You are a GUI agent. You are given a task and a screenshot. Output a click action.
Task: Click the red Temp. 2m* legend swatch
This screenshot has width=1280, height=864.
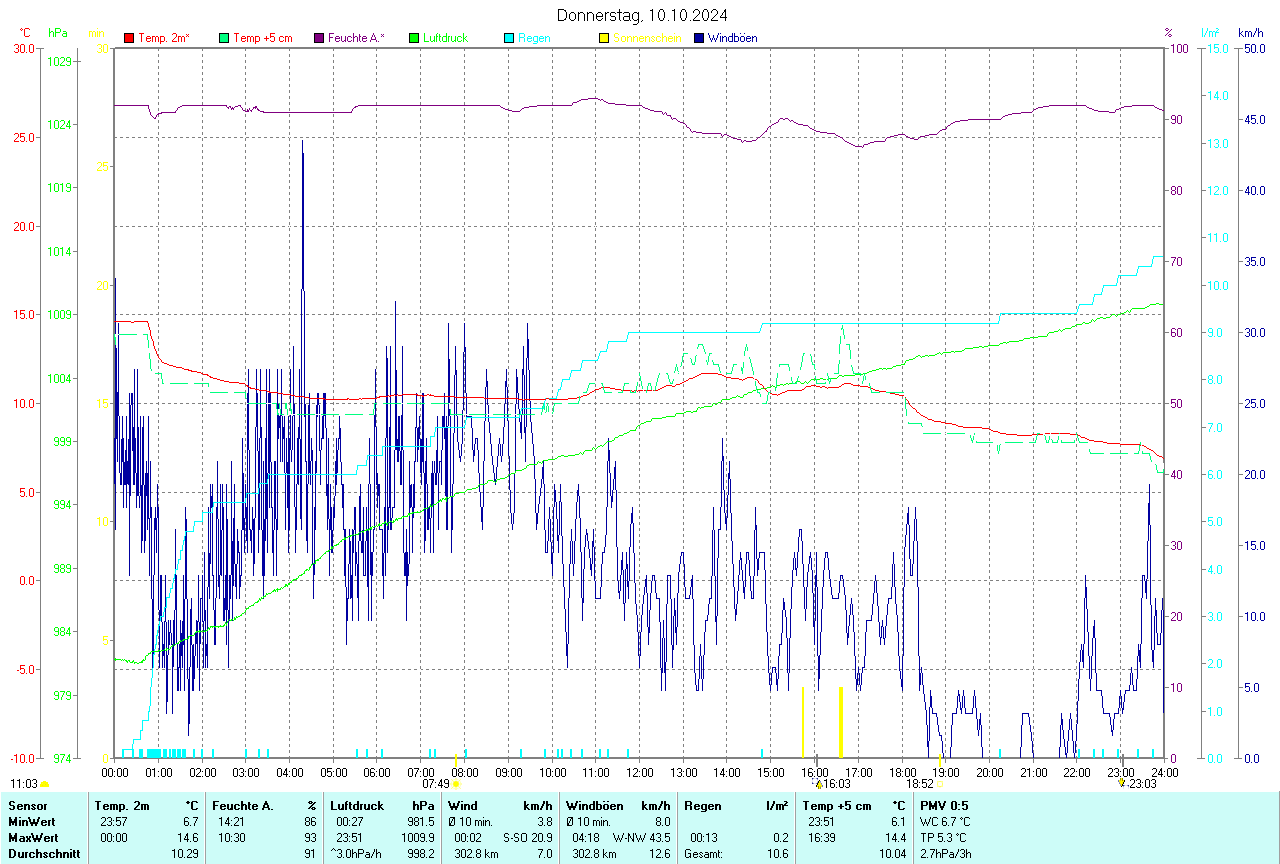point(129,38)
